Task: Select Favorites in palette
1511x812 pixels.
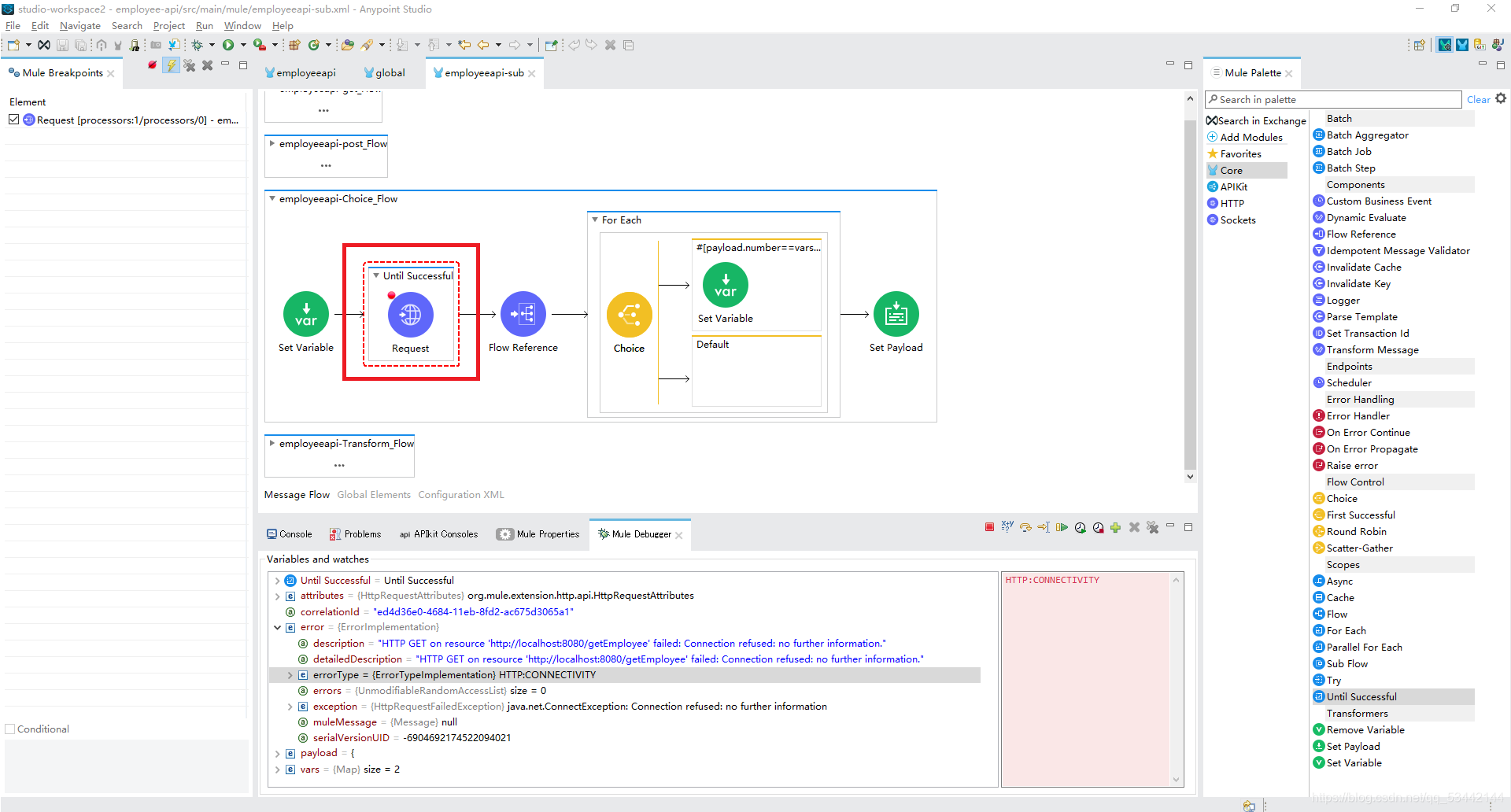Action: tap(1235, 153)
